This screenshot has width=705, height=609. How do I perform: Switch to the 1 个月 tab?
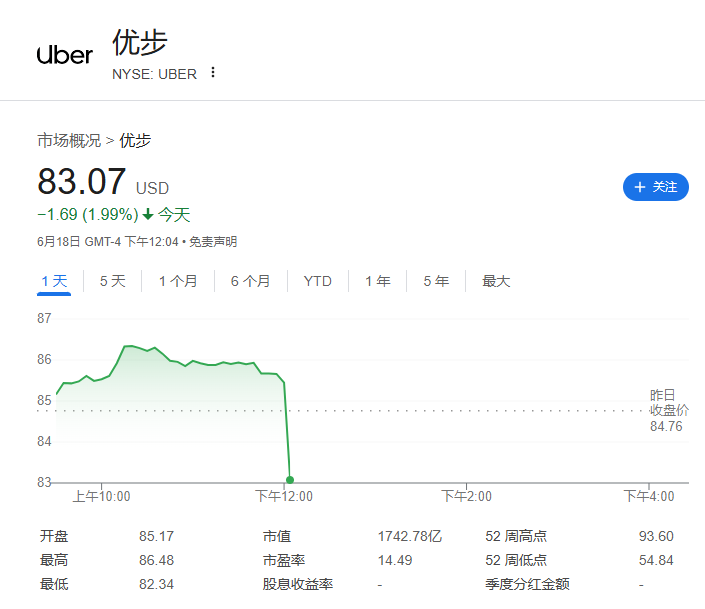[178, 282]
